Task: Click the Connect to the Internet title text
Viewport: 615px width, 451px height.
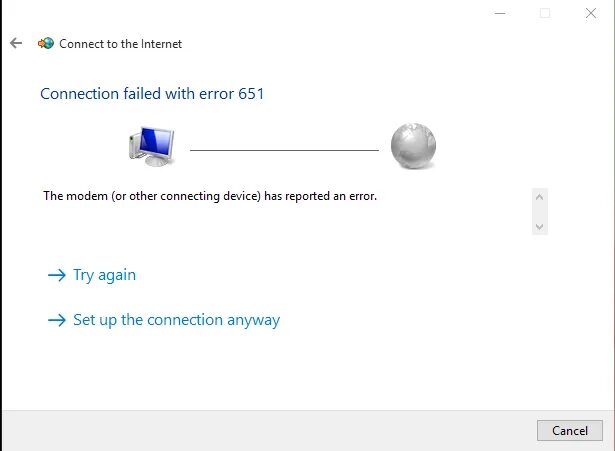Action: [120, 44]
